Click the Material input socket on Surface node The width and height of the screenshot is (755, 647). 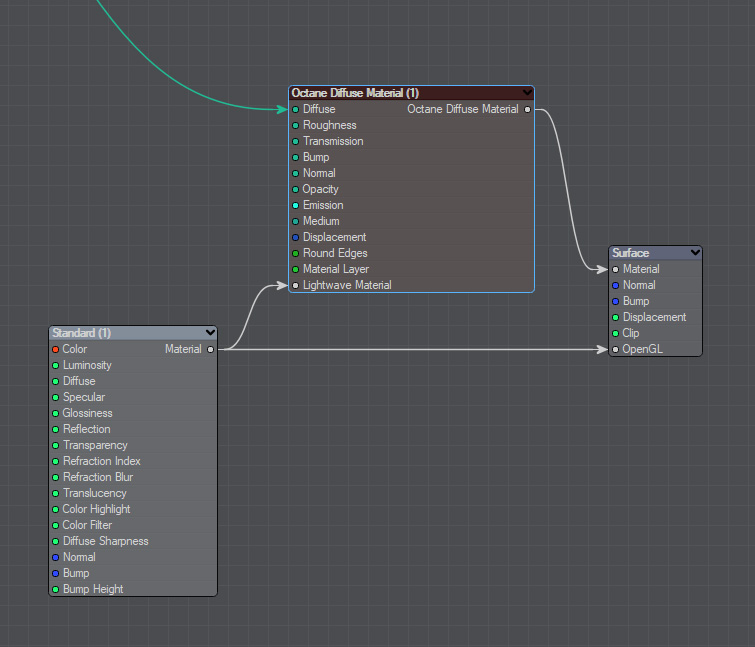click(x=615, y=270)
